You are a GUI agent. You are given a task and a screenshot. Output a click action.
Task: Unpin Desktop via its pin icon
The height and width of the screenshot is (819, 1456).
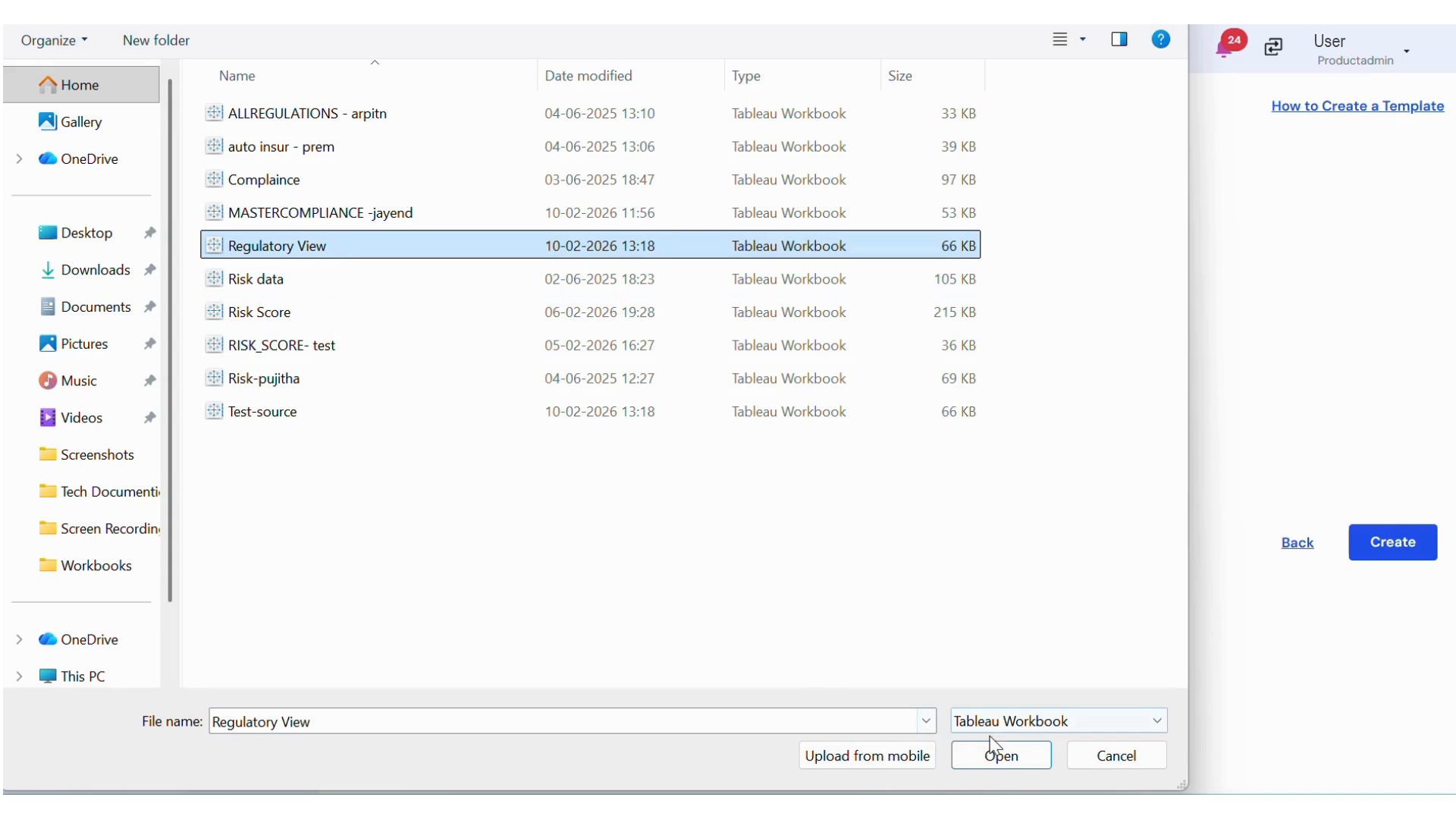pyautogui.click(x=150, y=233)
